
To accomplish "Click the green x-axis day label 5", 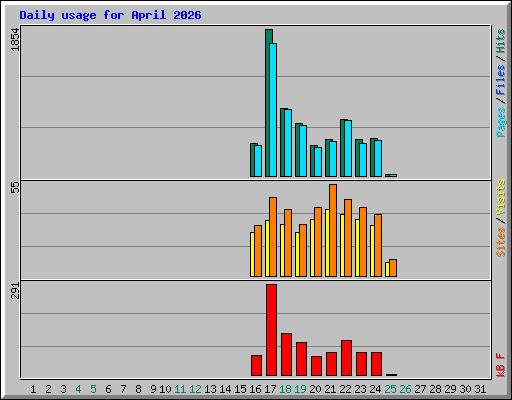I will pos(93,389).
